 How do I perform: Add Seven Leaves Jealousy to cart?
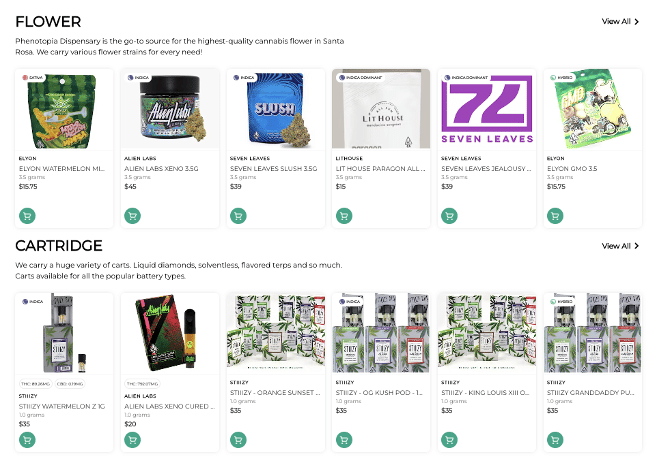448,215
